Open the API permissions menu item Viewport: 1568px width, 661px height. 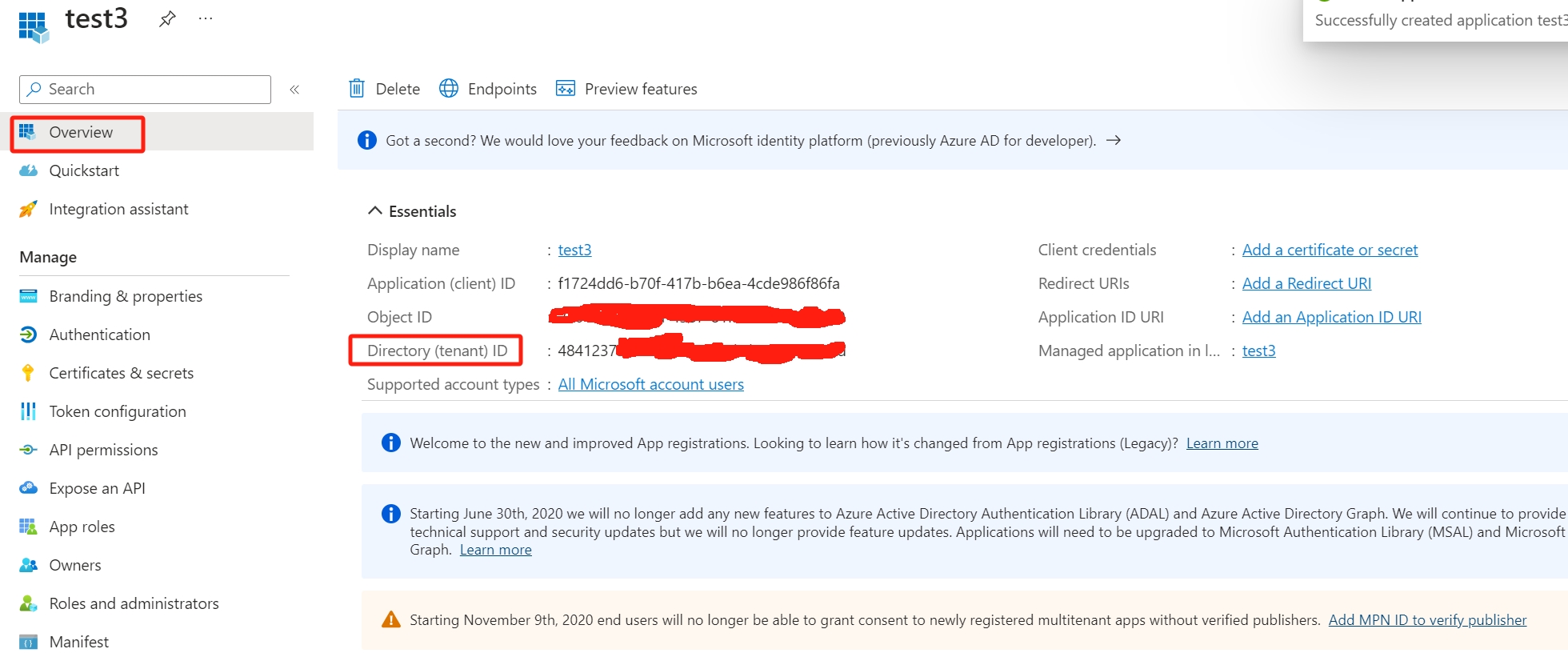[x=103, y=450]
